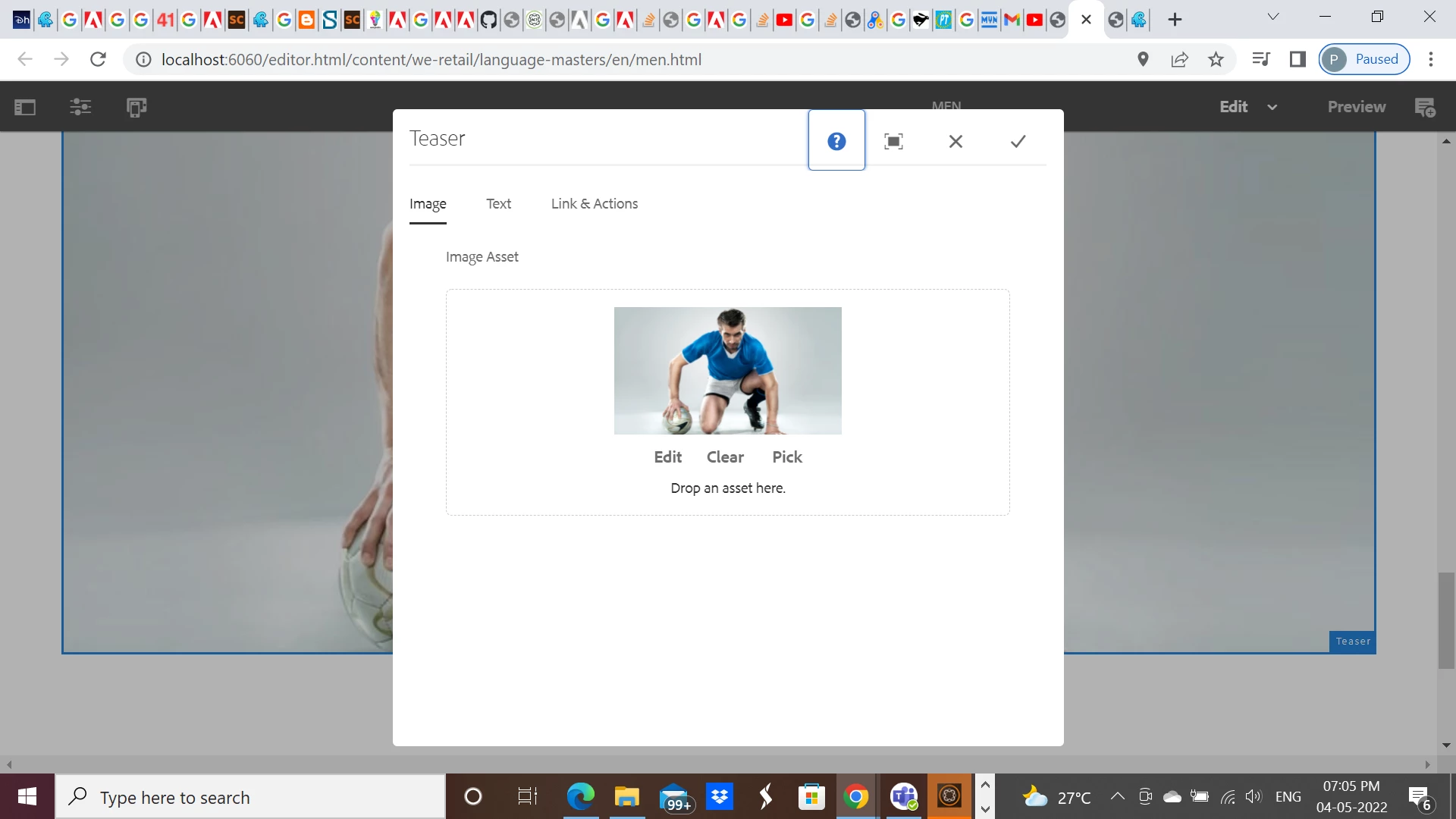Click the rugby player image thumbnail
Image resolution: width=1456 pixels, height=819 pixels.
coord(727,370)
